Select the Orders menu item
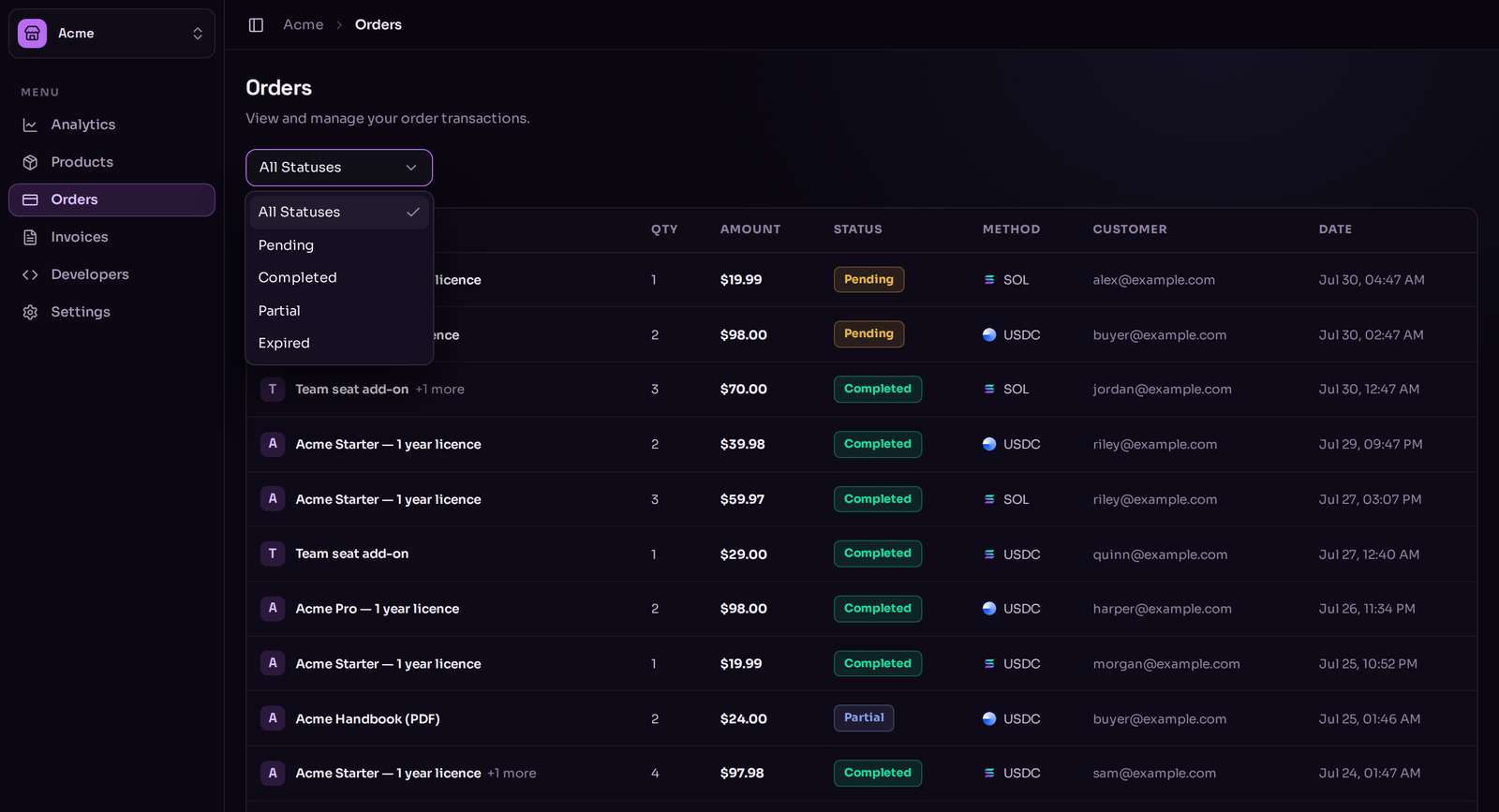The width and height of the screenshot is (1499, 812). [111, 199]
